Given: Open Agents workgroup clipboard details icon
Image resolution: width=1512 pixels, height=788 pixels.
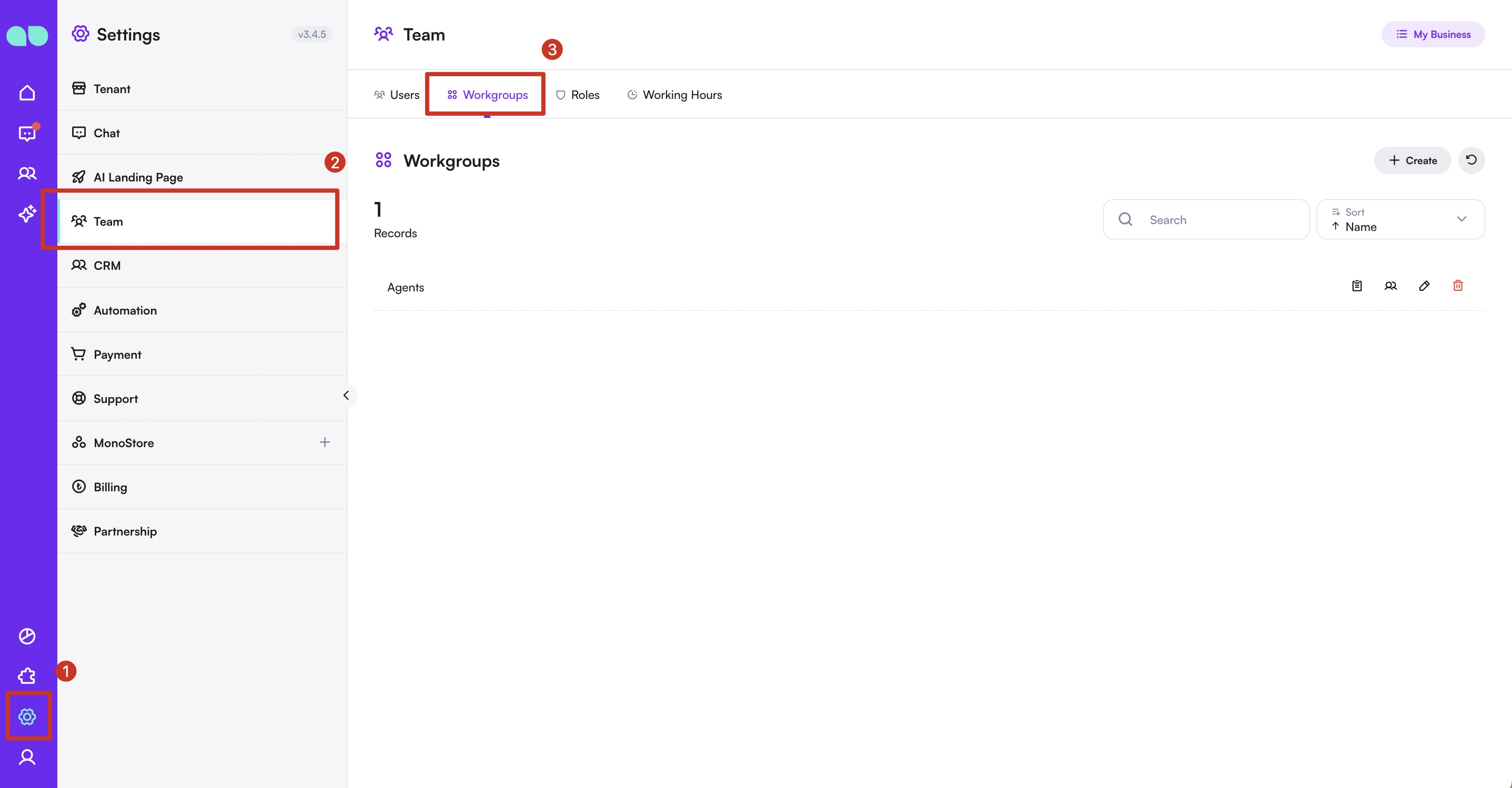Looking at the screenshot, I should click(x=1357, y=286).
